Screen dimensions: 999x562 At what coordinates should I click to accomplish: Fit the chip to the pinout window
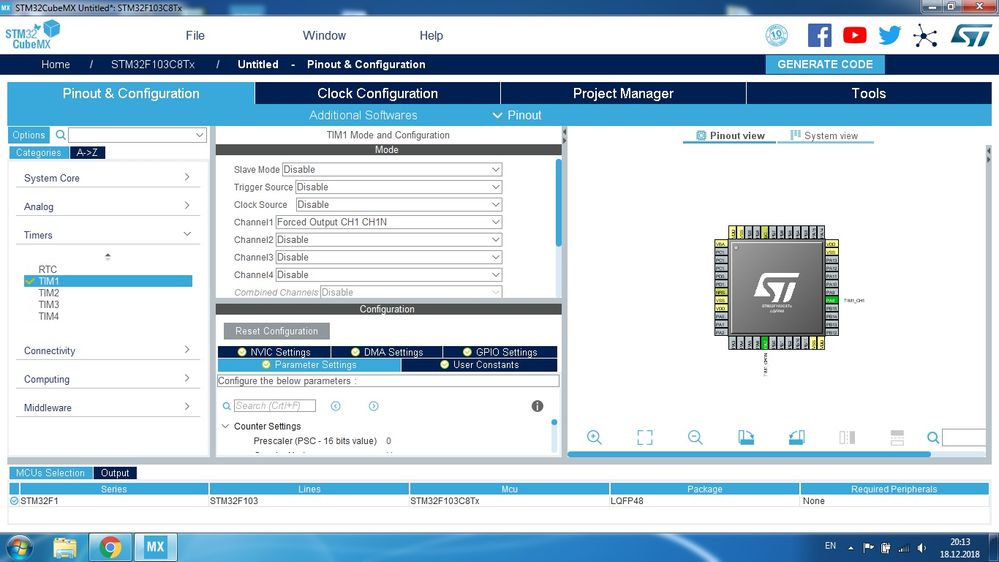point(645,437)
